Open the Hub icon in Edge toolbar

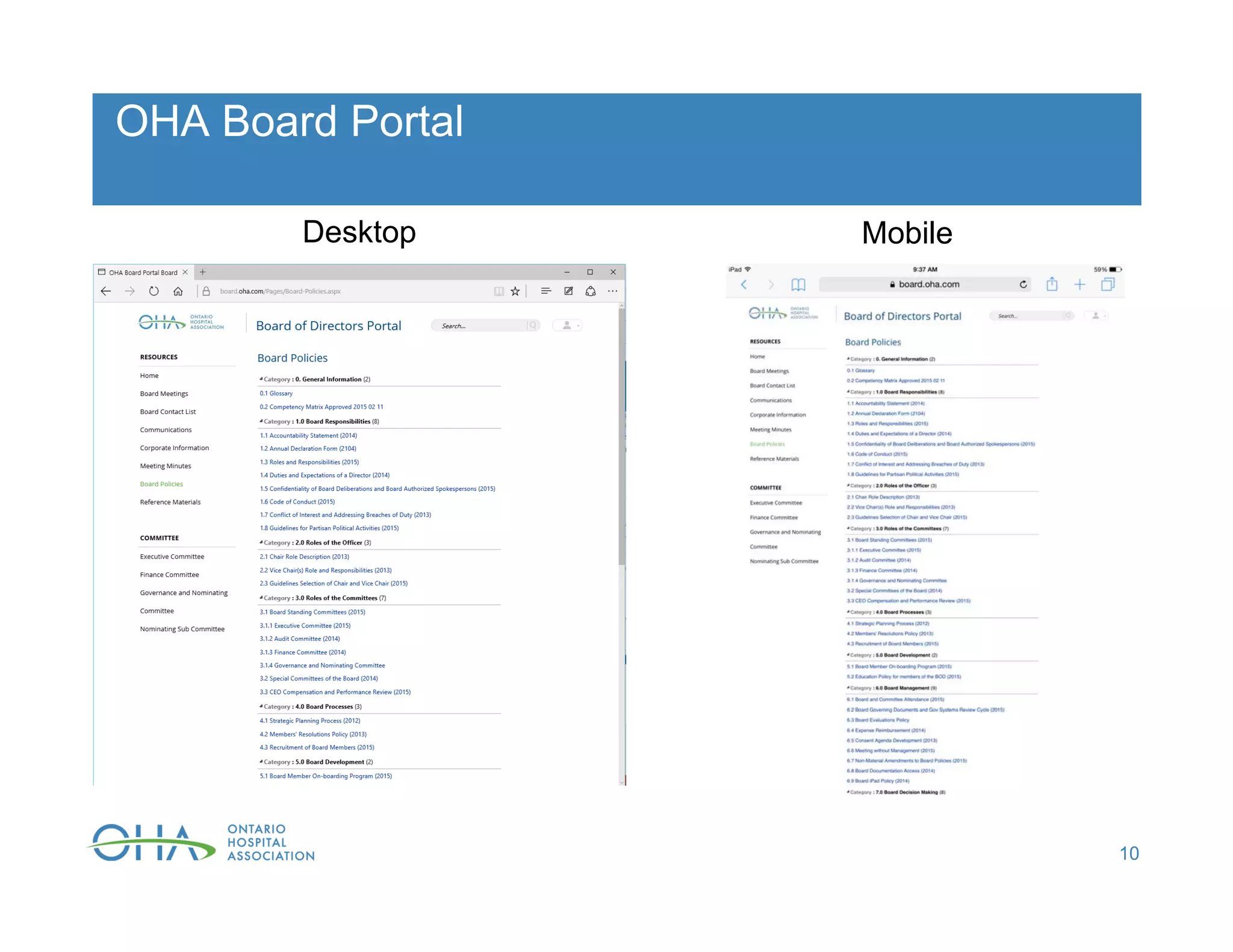[x=546, y=291]
